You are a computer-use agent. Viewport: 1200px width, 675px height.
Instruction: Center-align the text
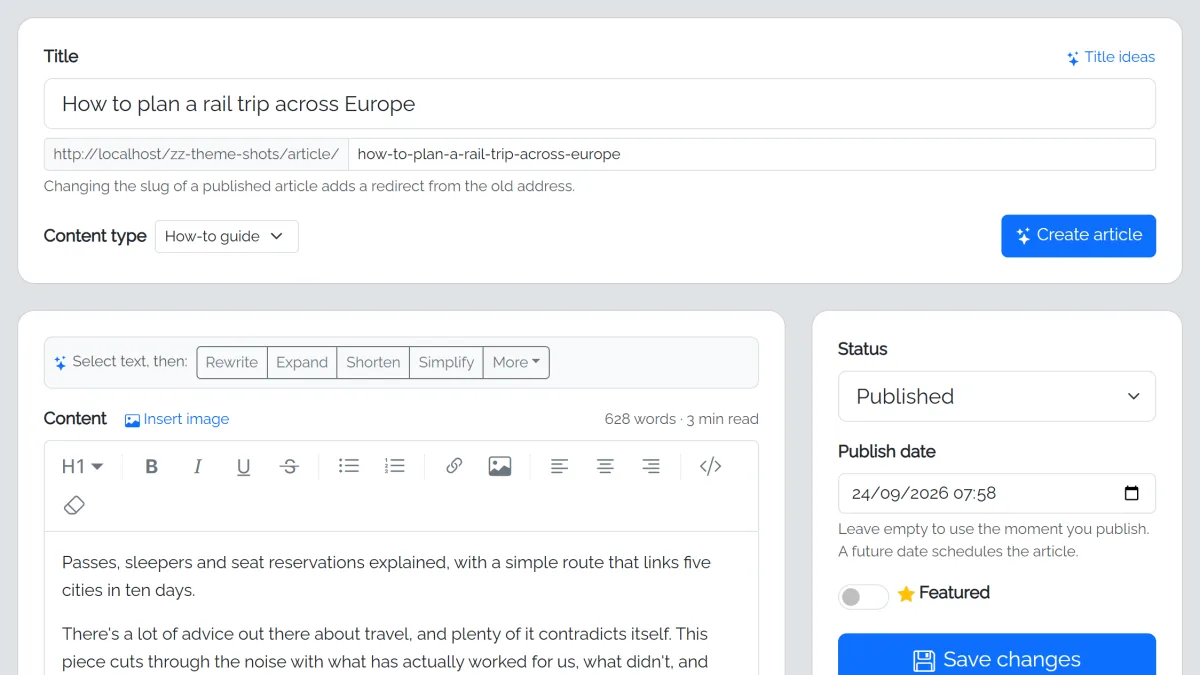(605, 466)
